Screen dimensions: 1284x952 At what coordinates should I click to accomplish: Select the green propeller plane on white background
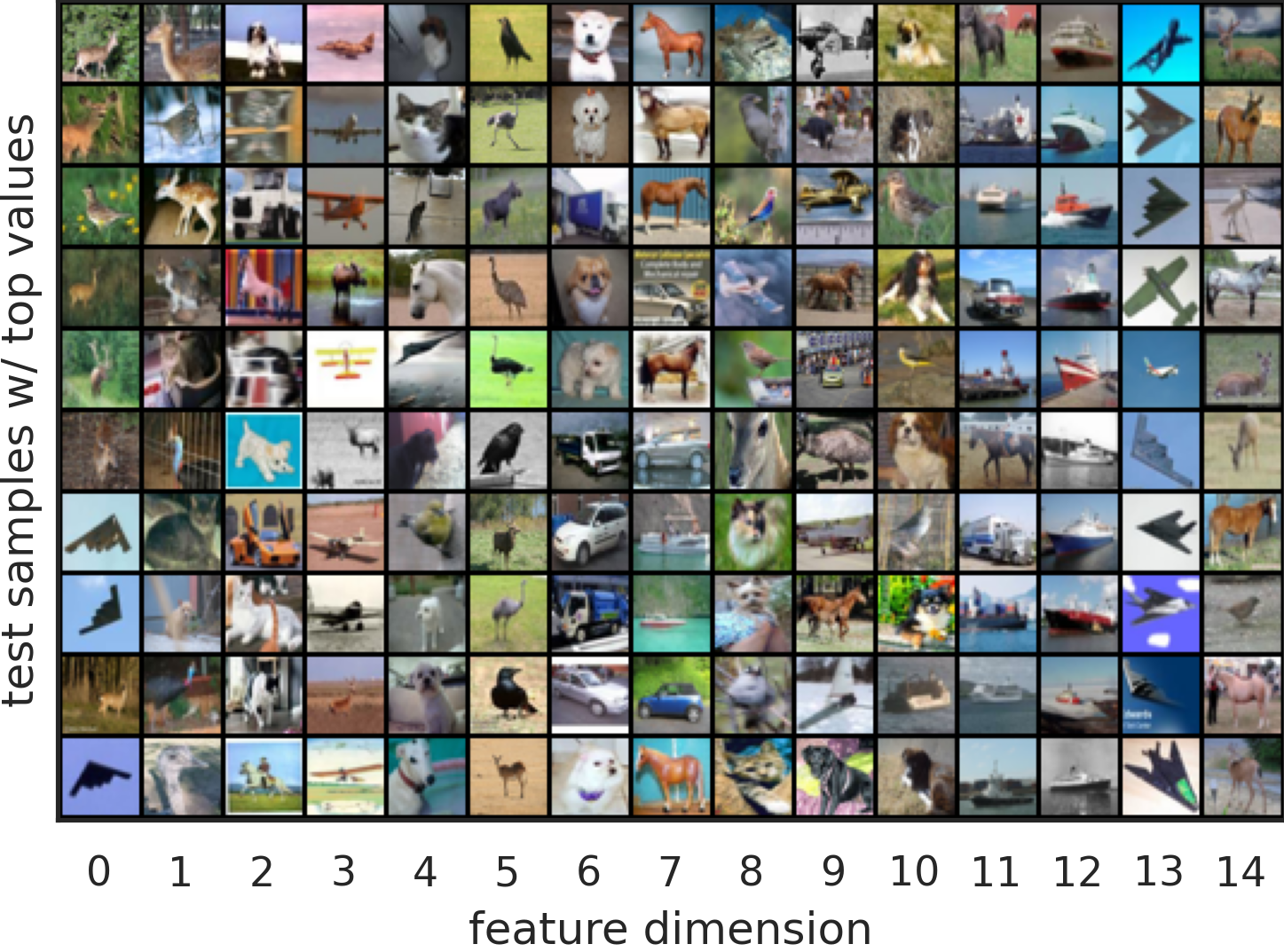pyautogui.click(x=1161, y=287)
